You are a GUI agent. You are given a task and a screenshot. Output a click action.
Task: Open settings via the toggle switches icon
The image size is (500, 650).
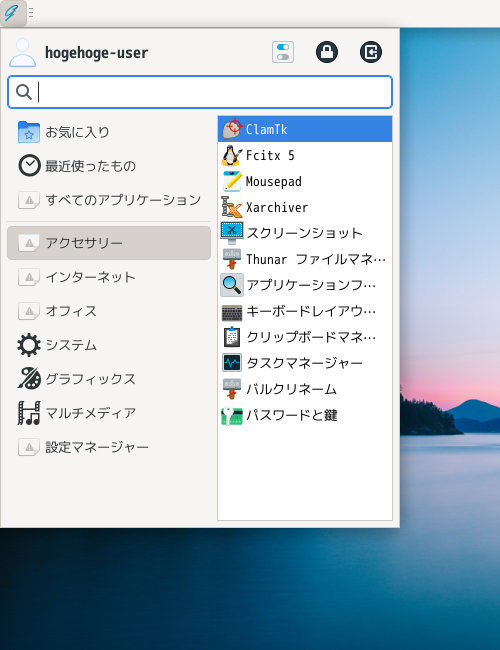(x=283, y=52)
